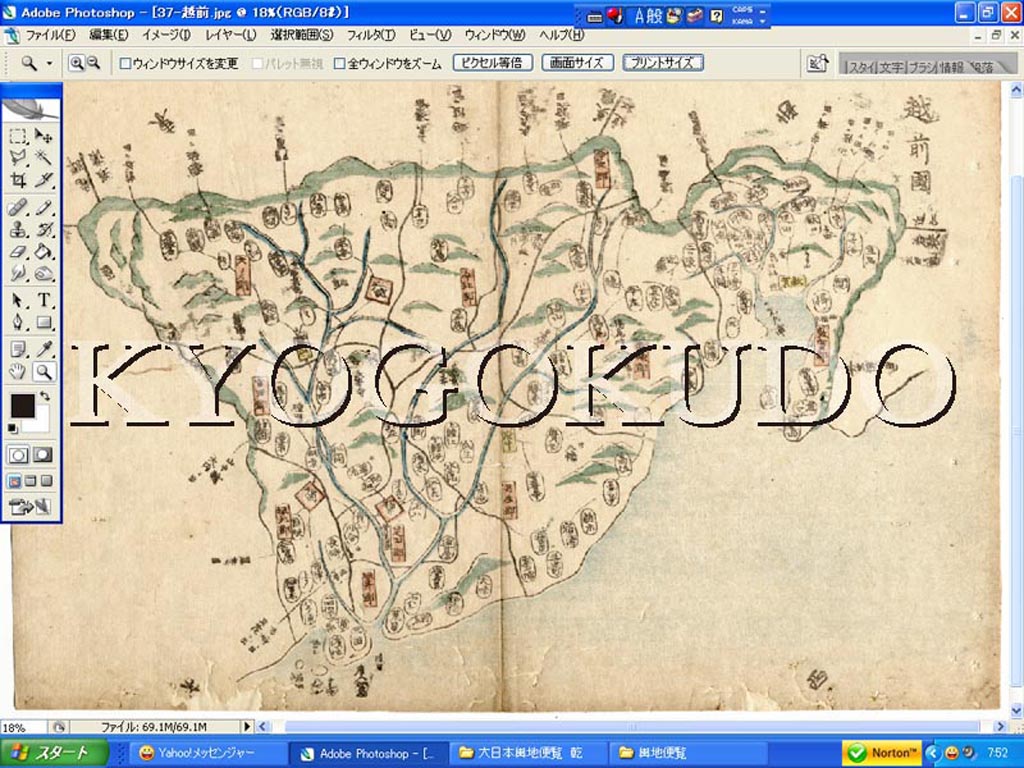The image size is (1024, 768).
Task: Select Standard Screen mode
Action: pos(14,481)
